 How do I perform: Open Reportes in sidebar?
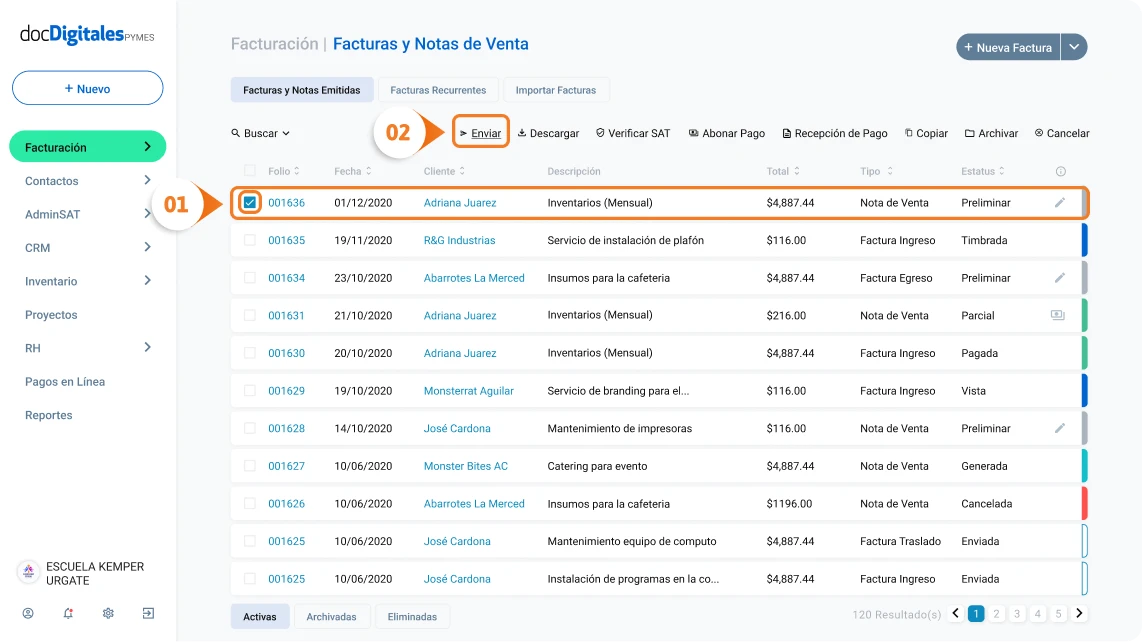(49, 415)
